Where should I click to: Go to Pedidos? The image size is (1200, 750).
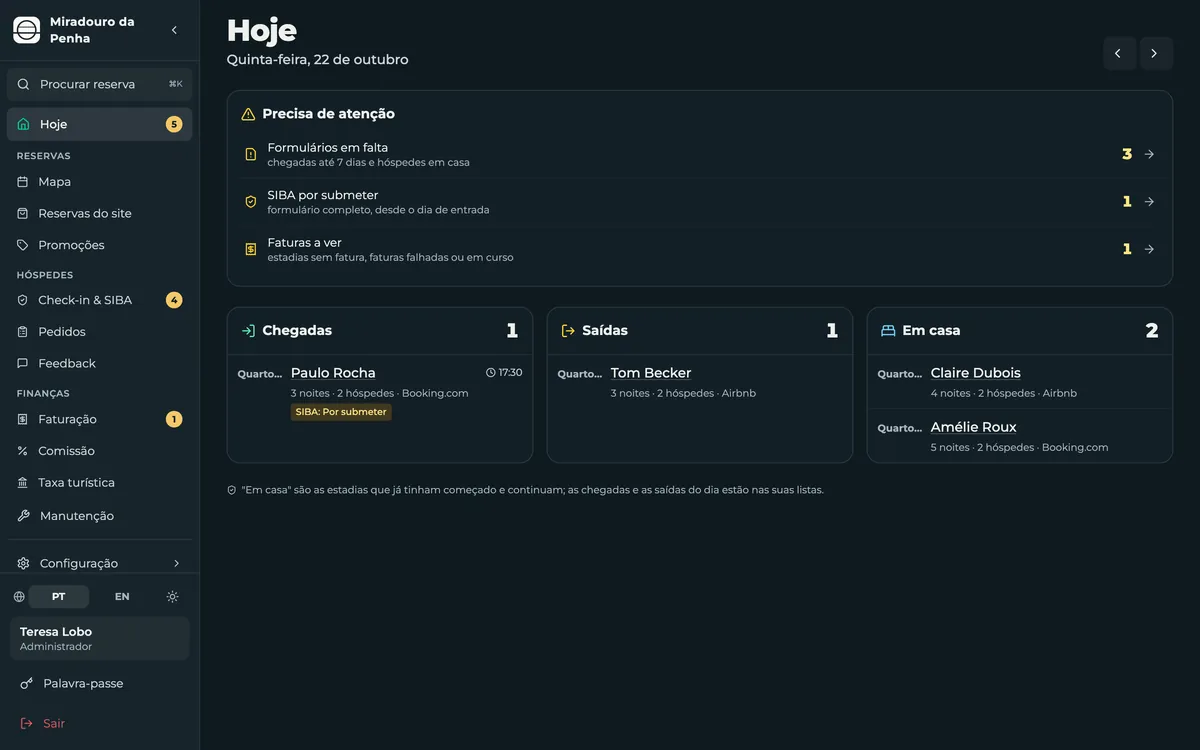pyautogui.click(x=100, y=332)
